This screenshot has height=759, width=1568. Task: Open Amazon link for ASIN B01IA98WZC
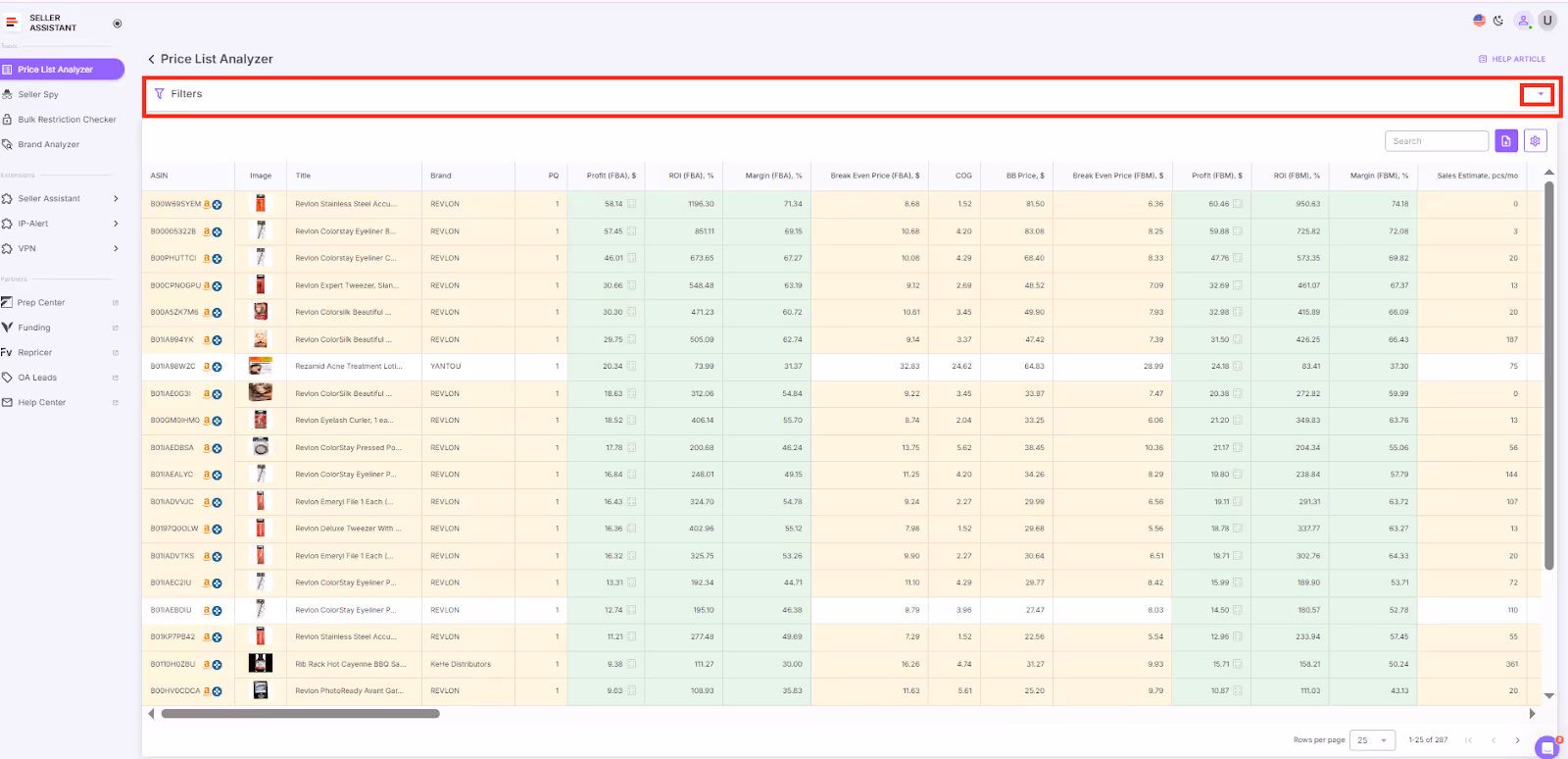[207, 367]
